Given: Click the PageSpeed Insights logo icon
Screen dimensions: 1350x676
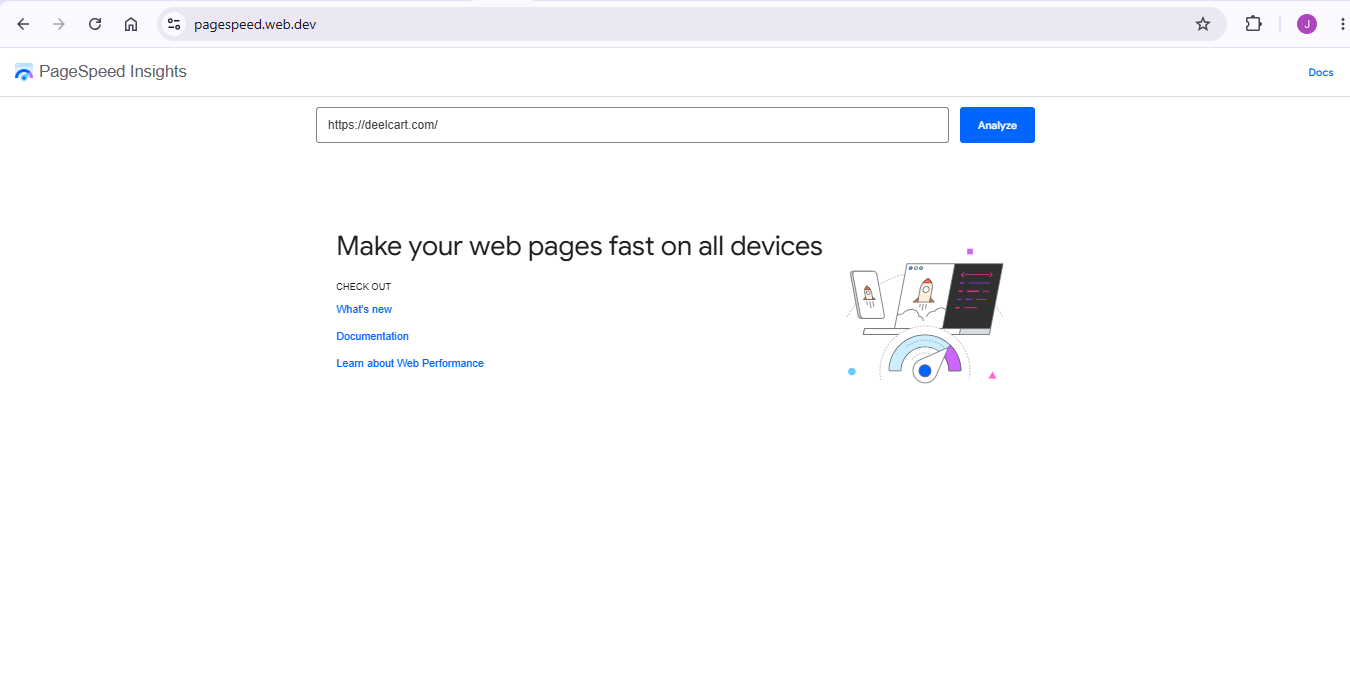Looking at the screenshot, I should [24, 72].
